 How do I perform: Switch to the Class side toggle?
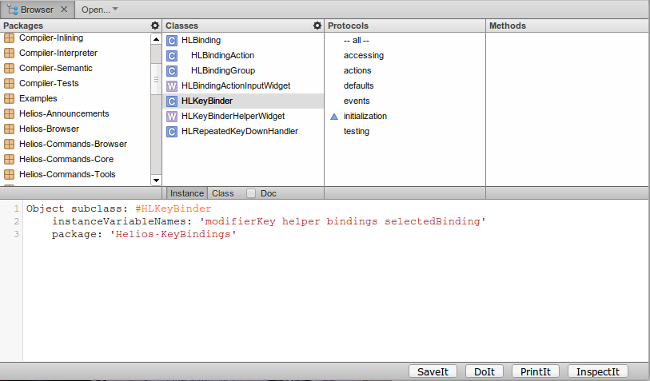pos(223,193)
